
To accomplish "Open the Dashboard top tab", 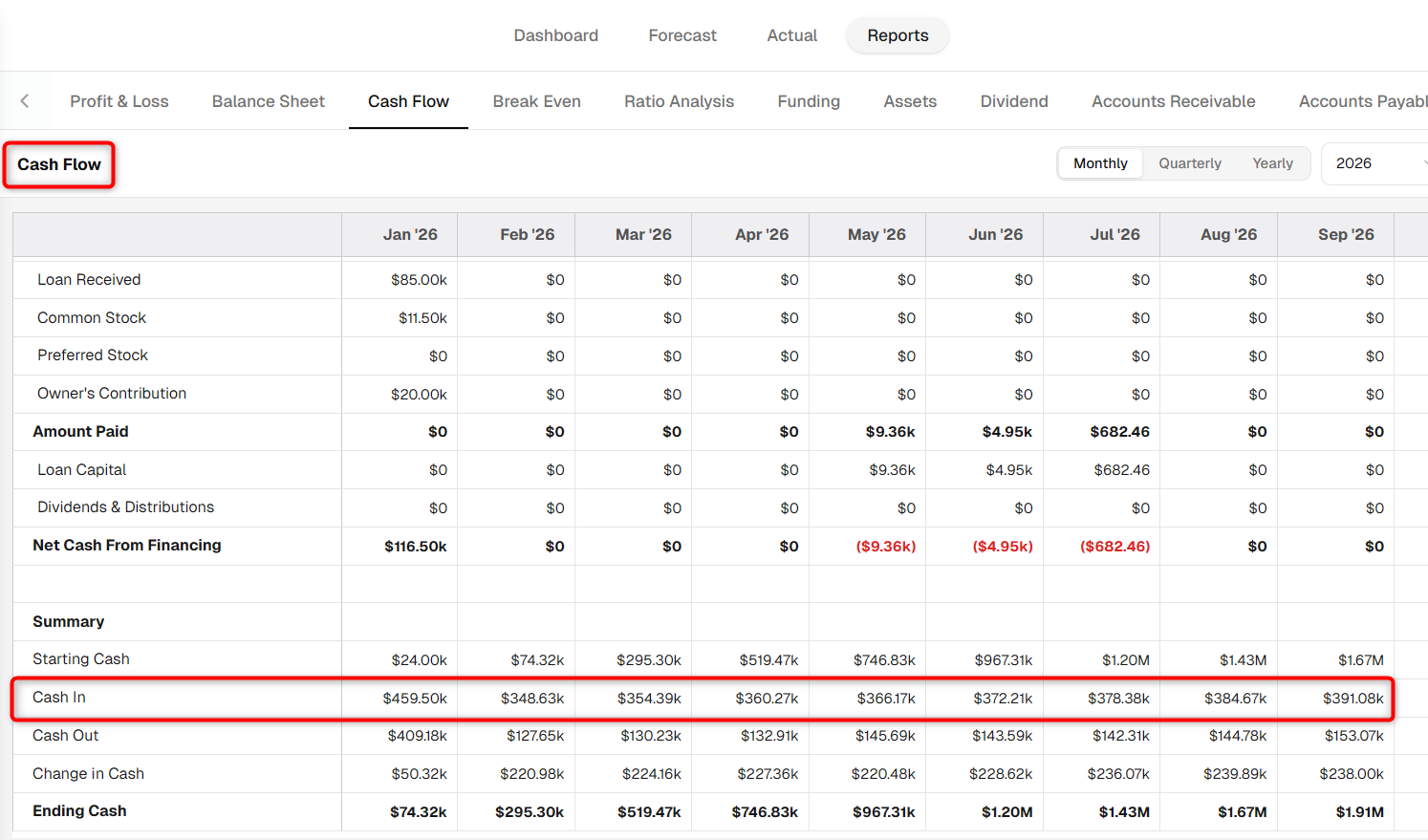I will [x=555, y=35].
